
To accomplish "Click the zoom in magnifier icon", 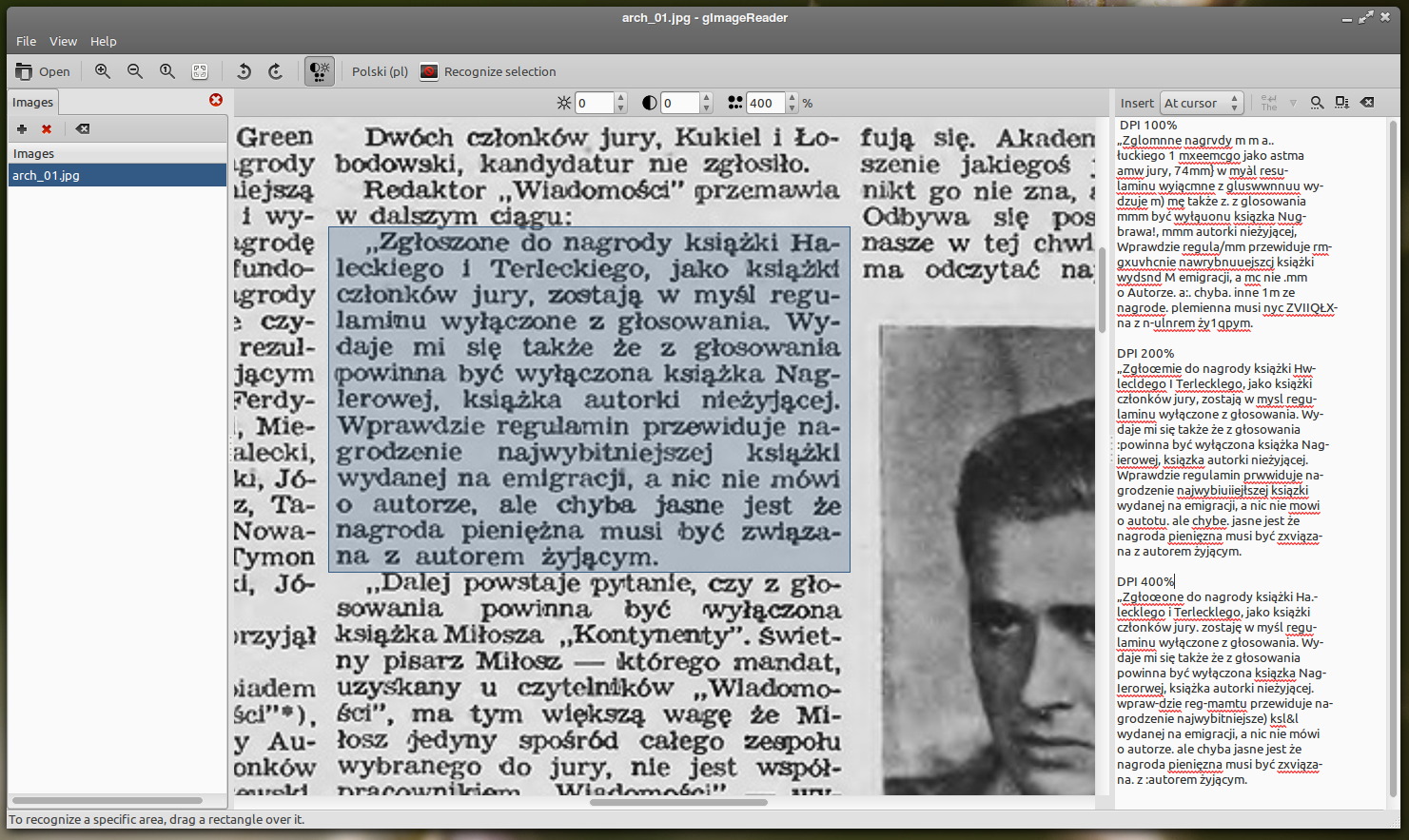I will pyautogui.click(x=103, y=71).
